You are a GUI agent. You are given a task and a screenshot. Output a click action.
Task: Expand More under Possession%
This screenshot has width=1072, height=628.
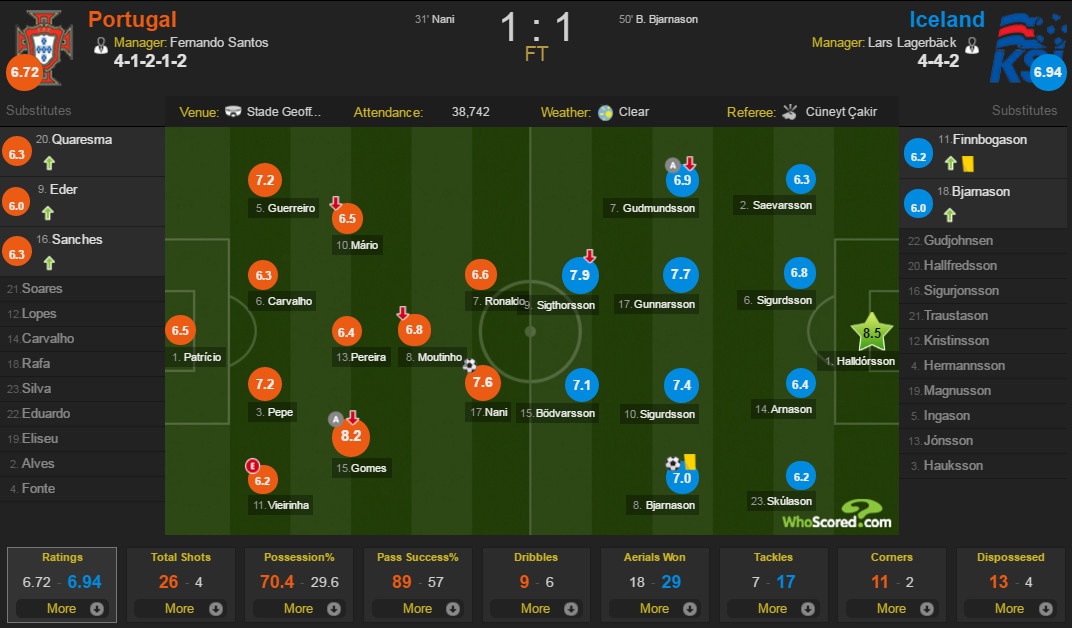click(x=297, y=608)
